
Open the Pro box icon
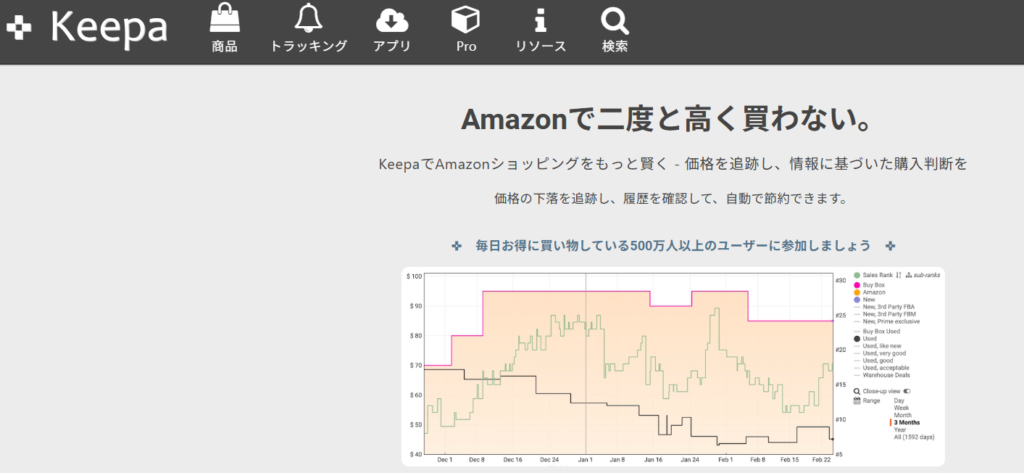466,18
